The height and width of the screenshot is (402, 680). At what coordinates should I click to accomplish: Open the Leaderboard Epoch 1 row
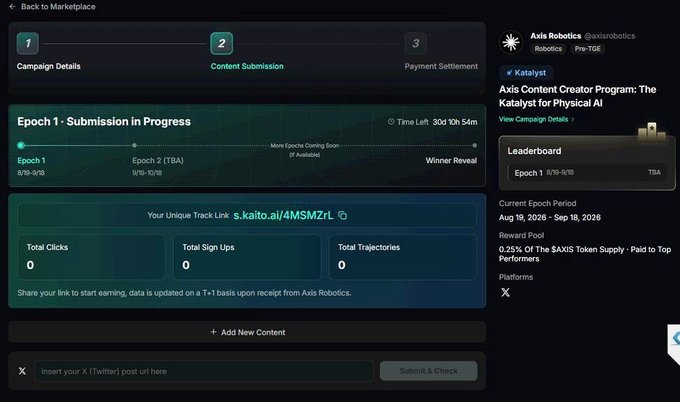587,173
